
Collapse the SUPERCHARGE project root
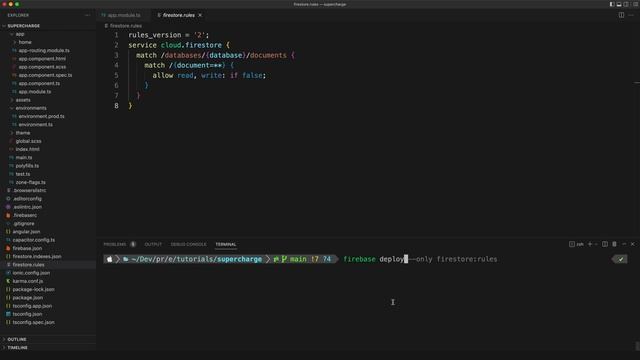(23, 26)
